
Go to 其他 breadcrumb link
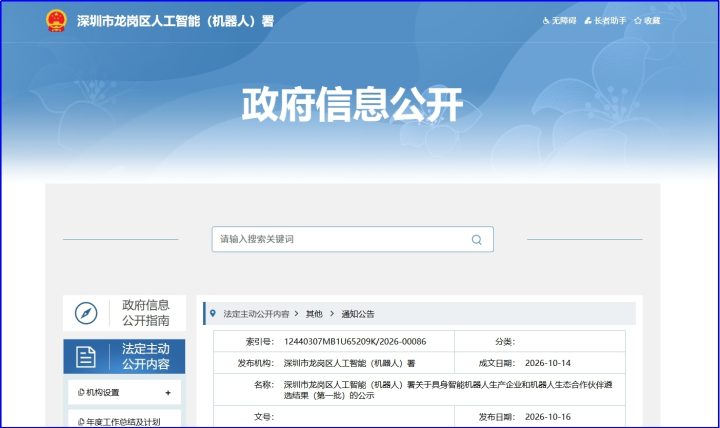(314, 314)
